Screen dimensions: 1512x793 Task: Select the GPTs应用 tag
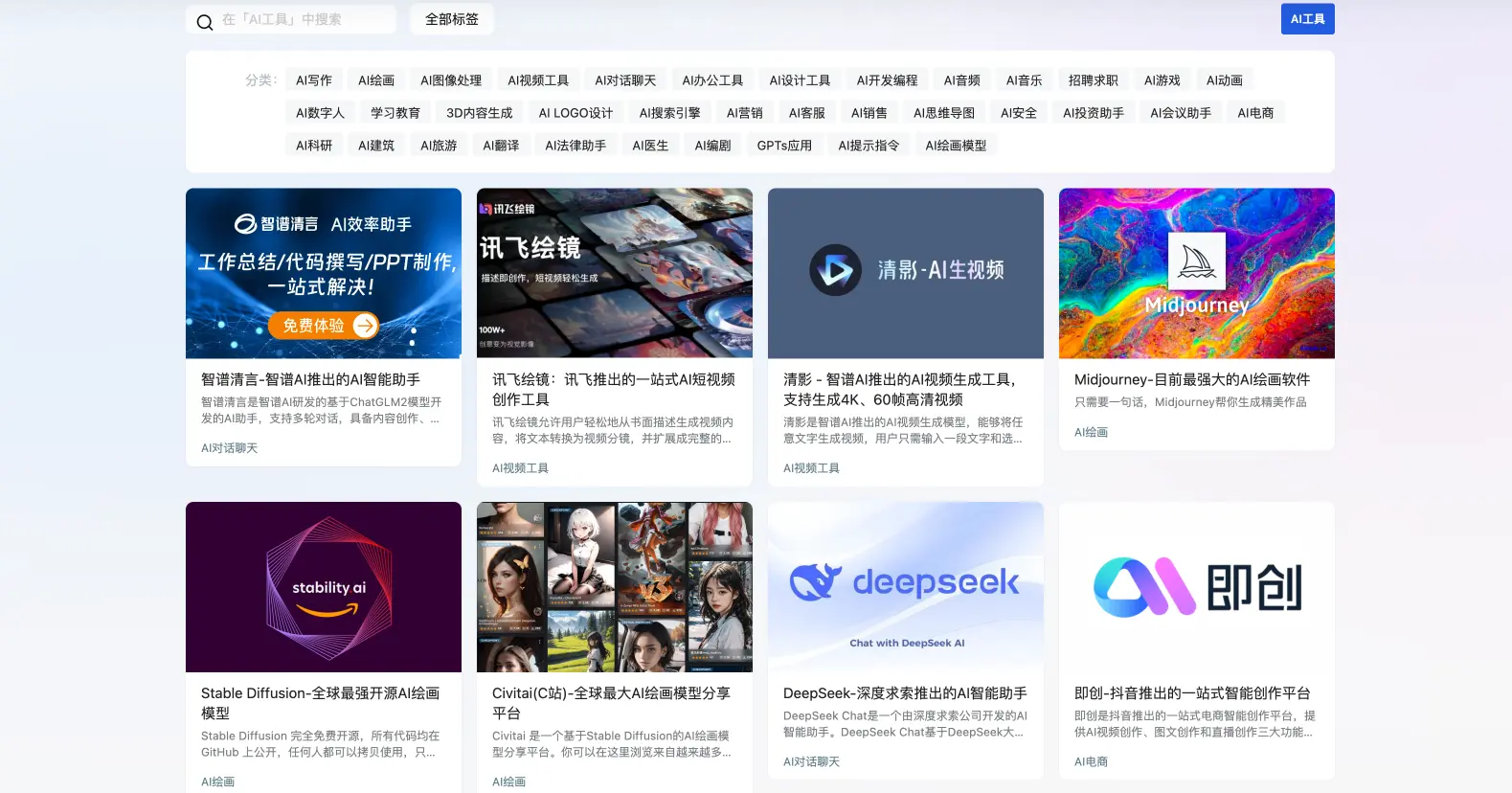(x=784, y=146)
